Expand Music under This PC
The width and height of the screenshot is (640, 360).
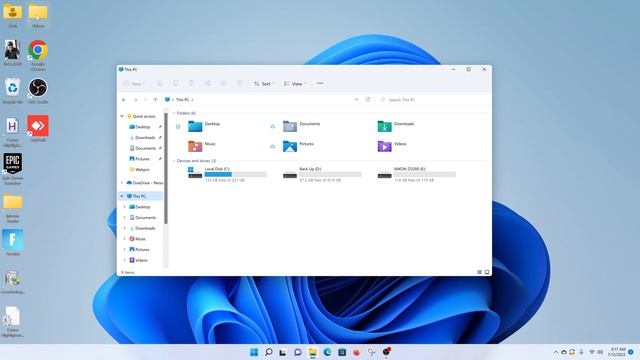125,239
